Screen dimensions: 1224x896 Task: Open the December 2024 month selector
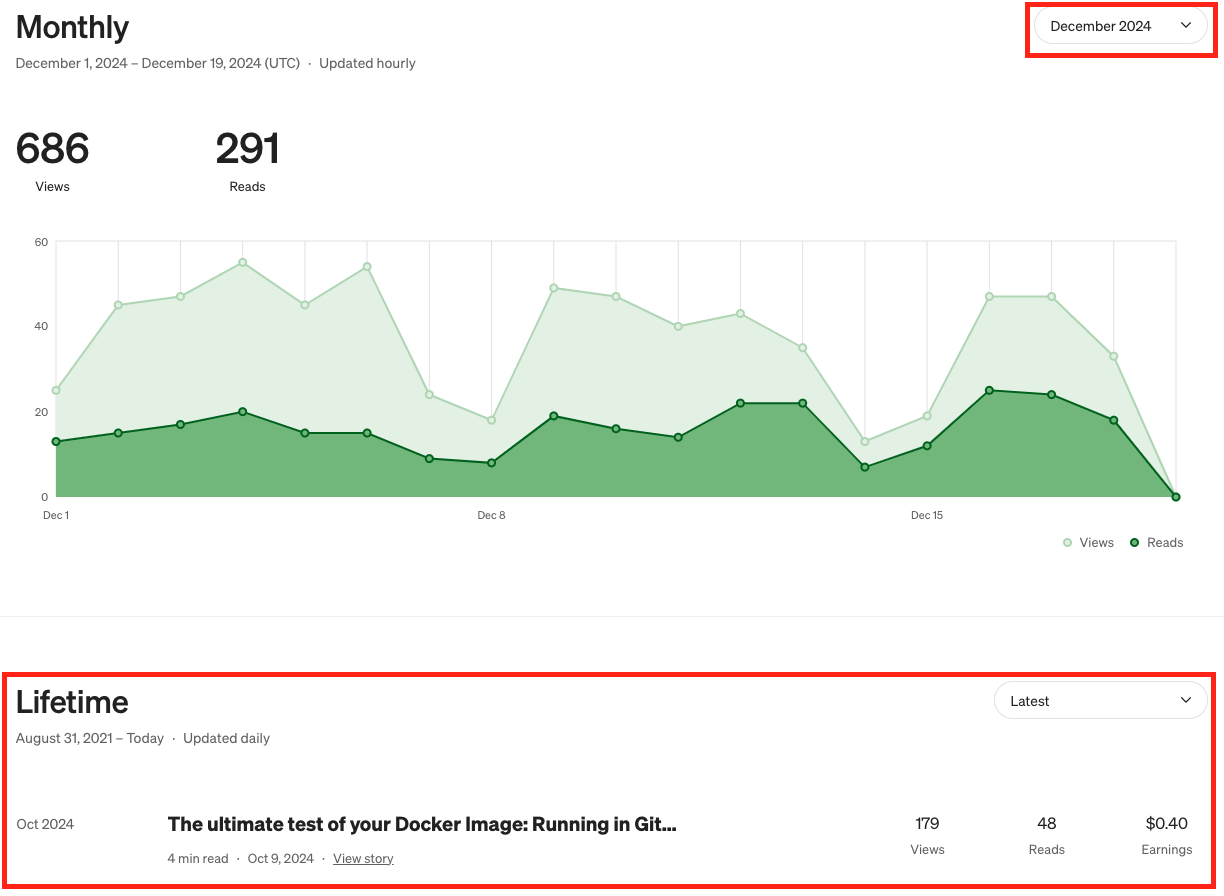tap(1120, 26)
